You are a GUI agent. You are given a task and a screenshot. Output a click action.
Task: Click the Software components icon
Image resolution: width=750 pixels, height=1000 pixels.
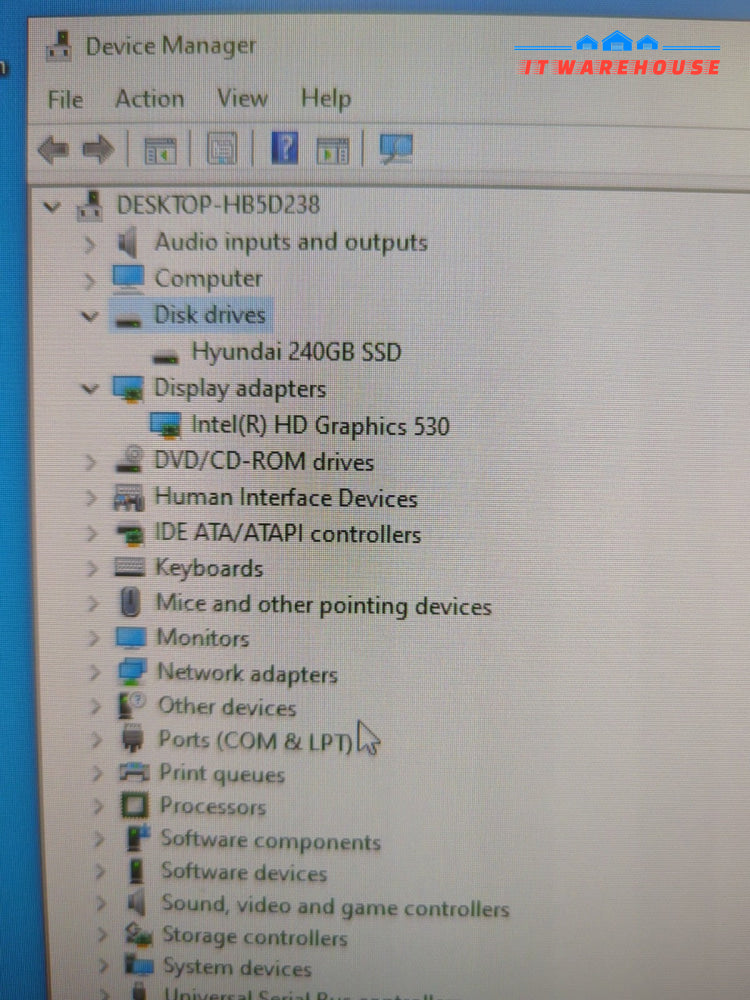(x=138, y=839)
